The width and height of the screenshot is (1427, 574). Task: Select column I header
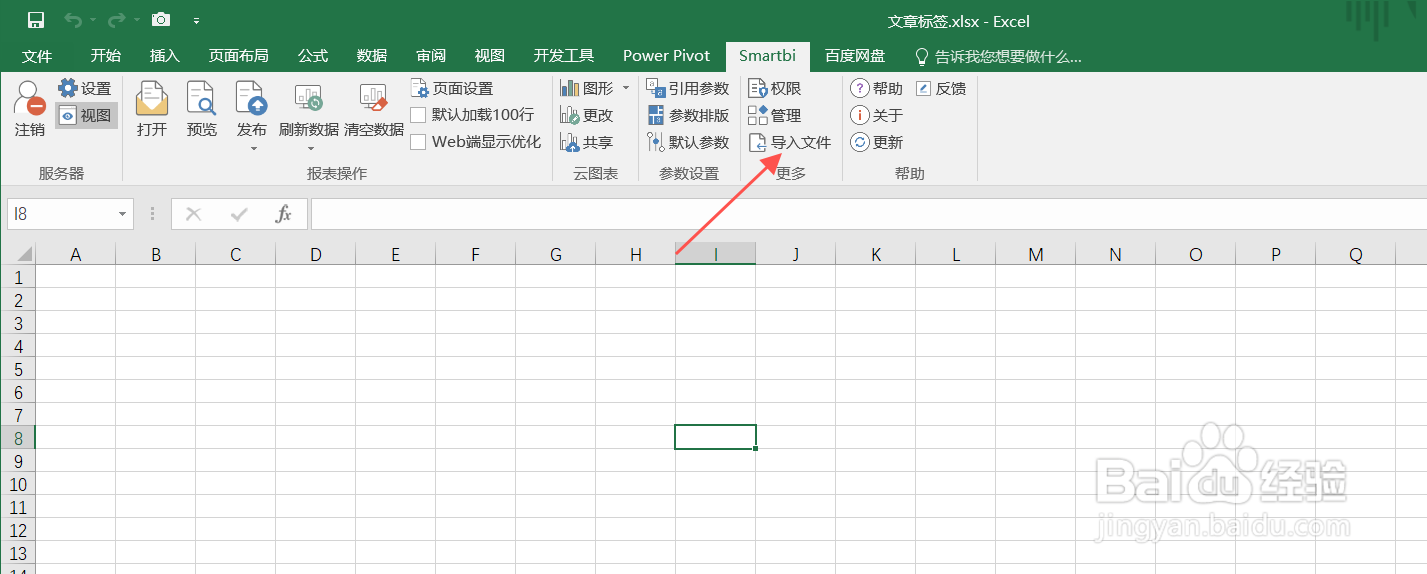pos(716,255)
